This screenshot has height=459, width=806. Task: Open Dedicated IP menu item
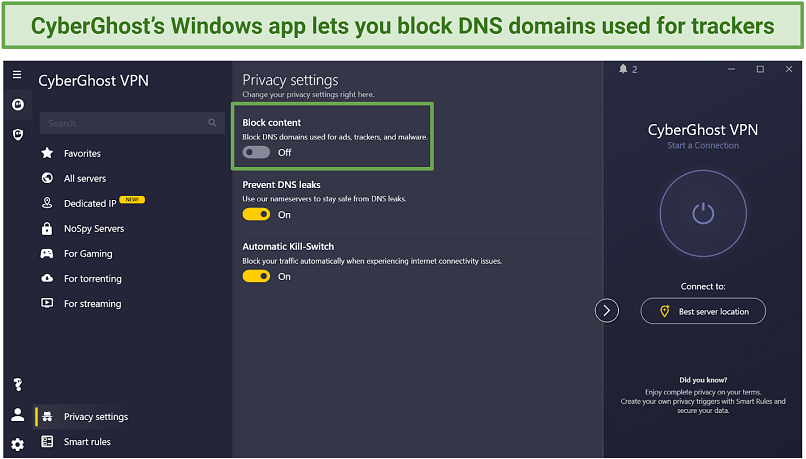pyautogui.click(x=90, y=204)
